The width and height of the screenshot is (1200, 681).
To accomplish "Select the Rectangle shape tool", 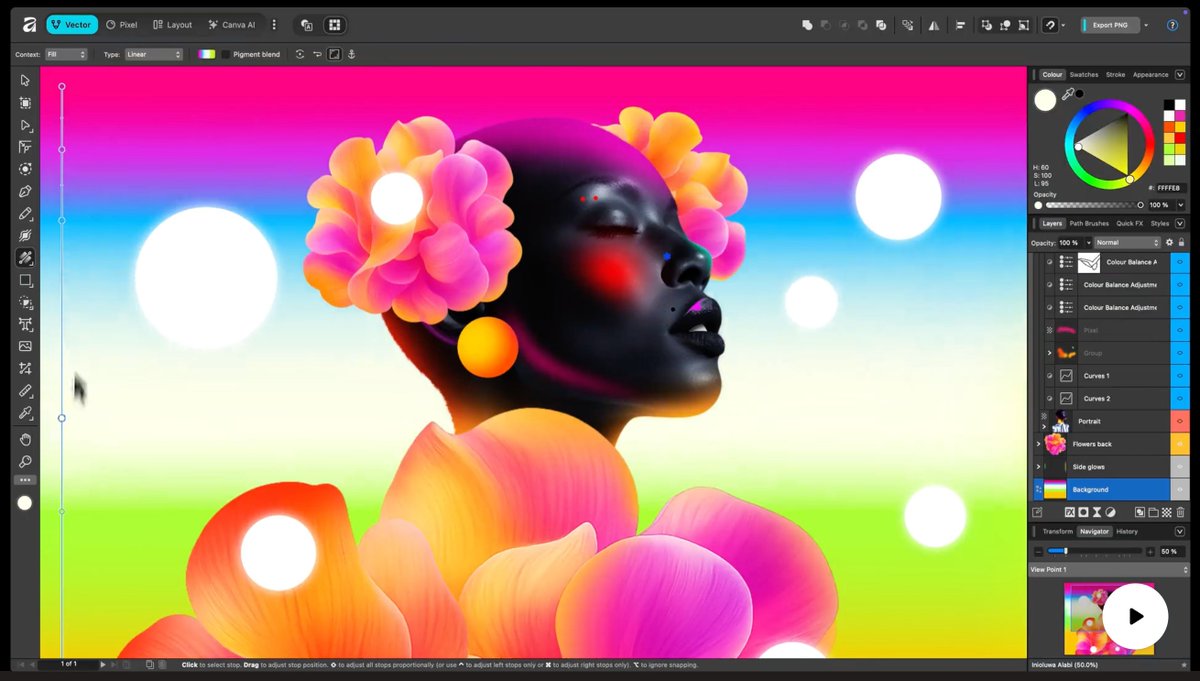I will (x=25, y=280).
